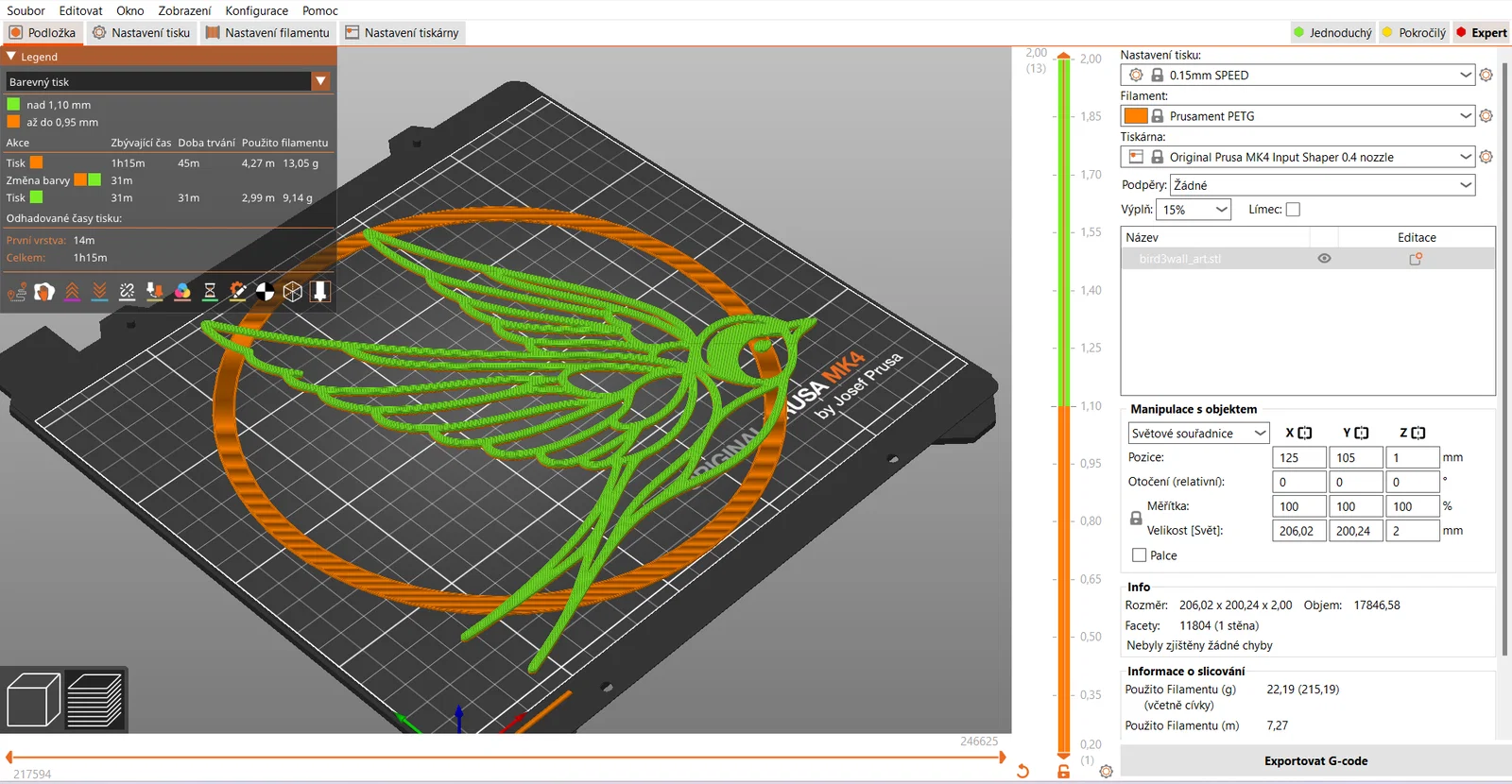Select Expert mode
Screen dimensions: 1512x784
click(x=1481, y=32)
